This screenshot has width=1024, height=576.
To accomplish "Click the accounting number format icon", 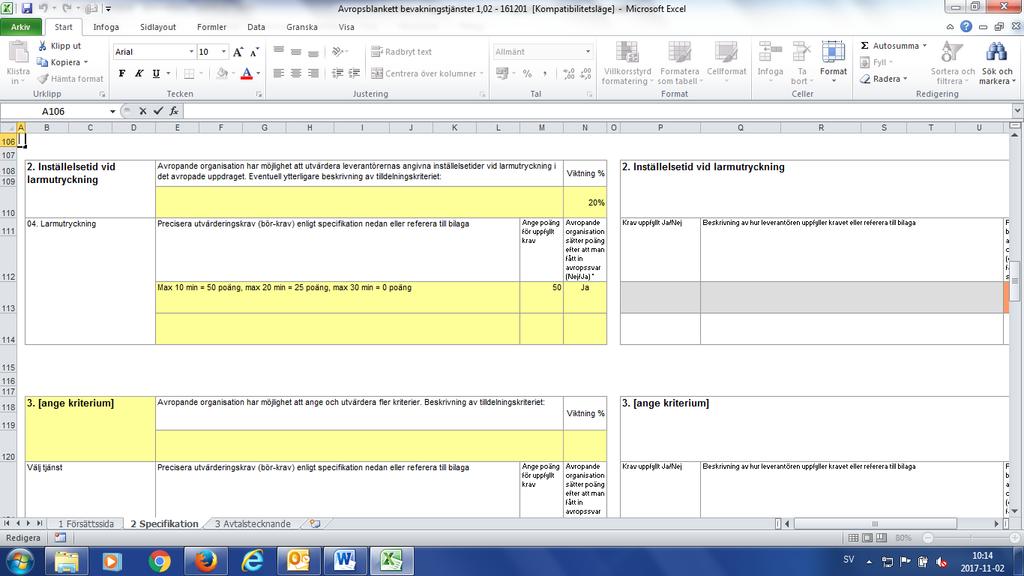I will [x=502, y=73].
